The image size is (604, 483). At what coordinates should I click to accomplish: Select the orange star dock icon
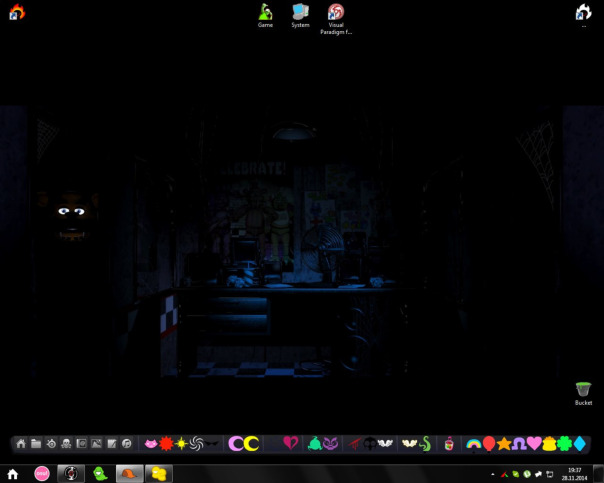tap(504, 443)
